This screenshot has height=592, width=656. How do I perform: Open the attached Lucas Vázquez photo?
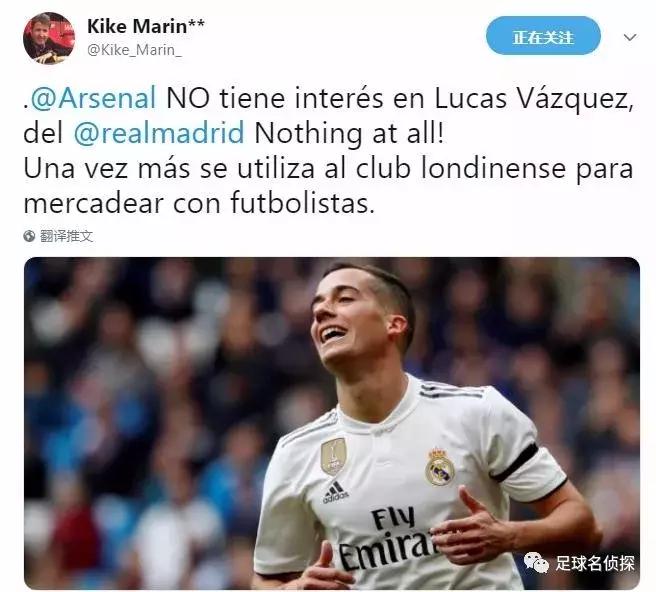click(332, 423)
